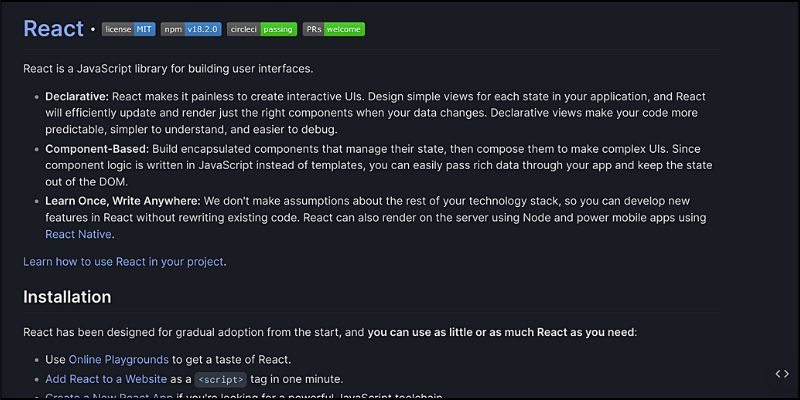Click the npm v18.2.0 version badge
The width and height of the screenshot is (800, 400).
click(191, 30)
